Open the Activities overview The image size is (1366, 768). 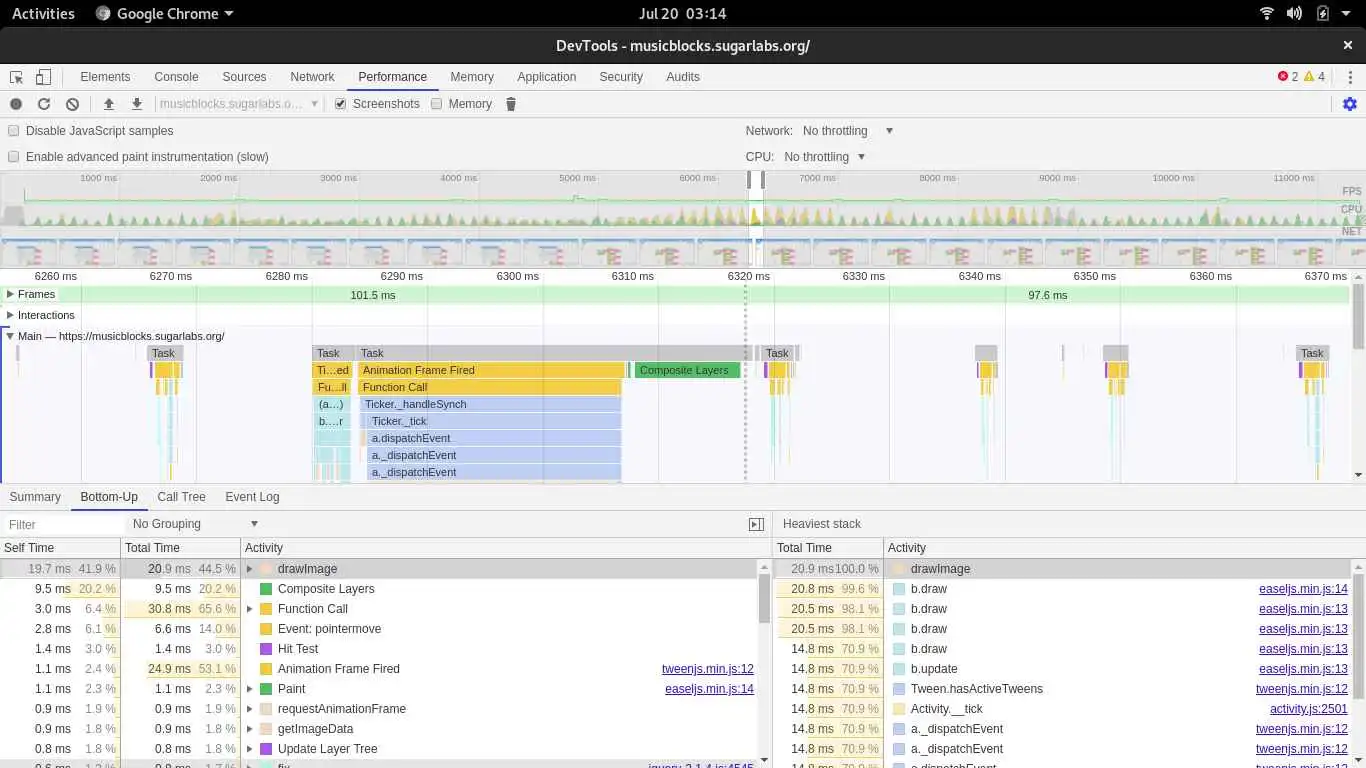pyautogui.click(x=43, y=14)
